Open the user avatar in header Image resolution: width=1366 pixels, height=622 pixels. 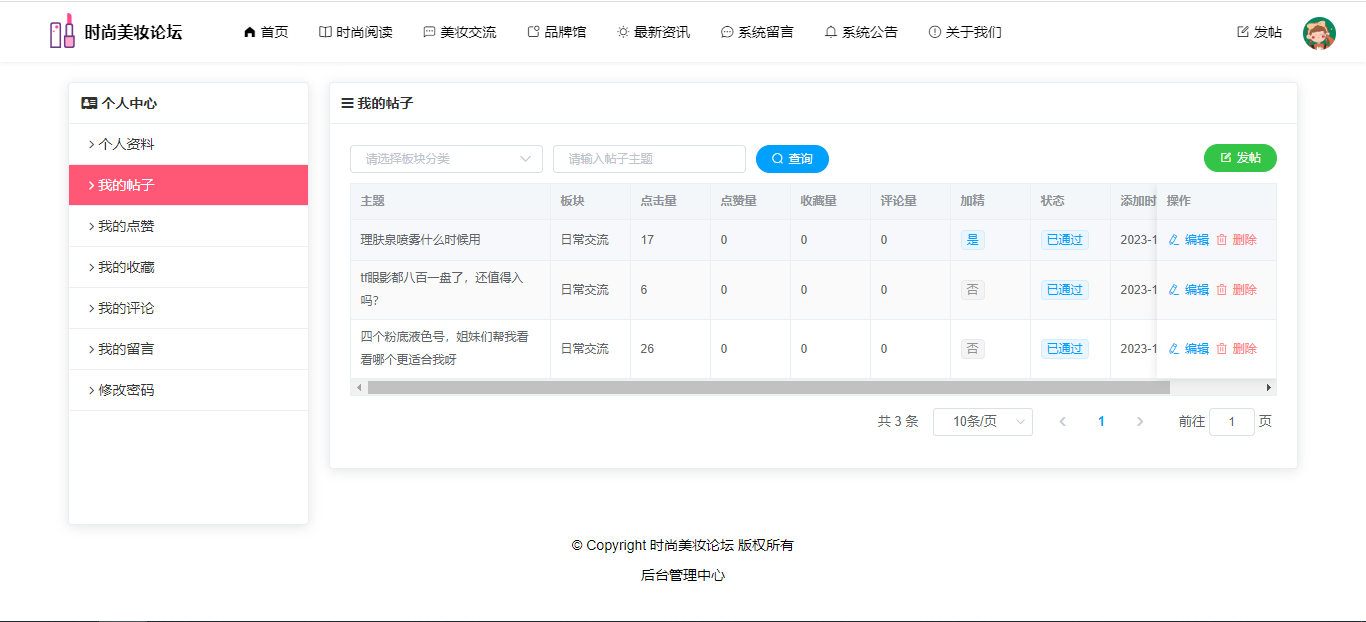(x=1319, y=33)
